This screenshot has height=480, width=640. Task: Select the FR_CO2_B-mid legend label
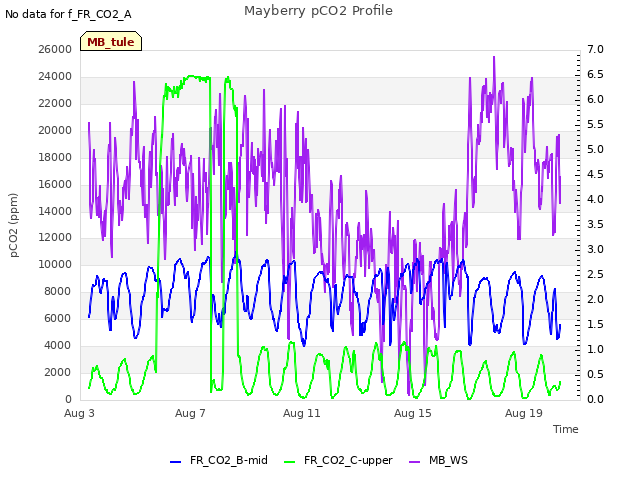coord(229,460)
